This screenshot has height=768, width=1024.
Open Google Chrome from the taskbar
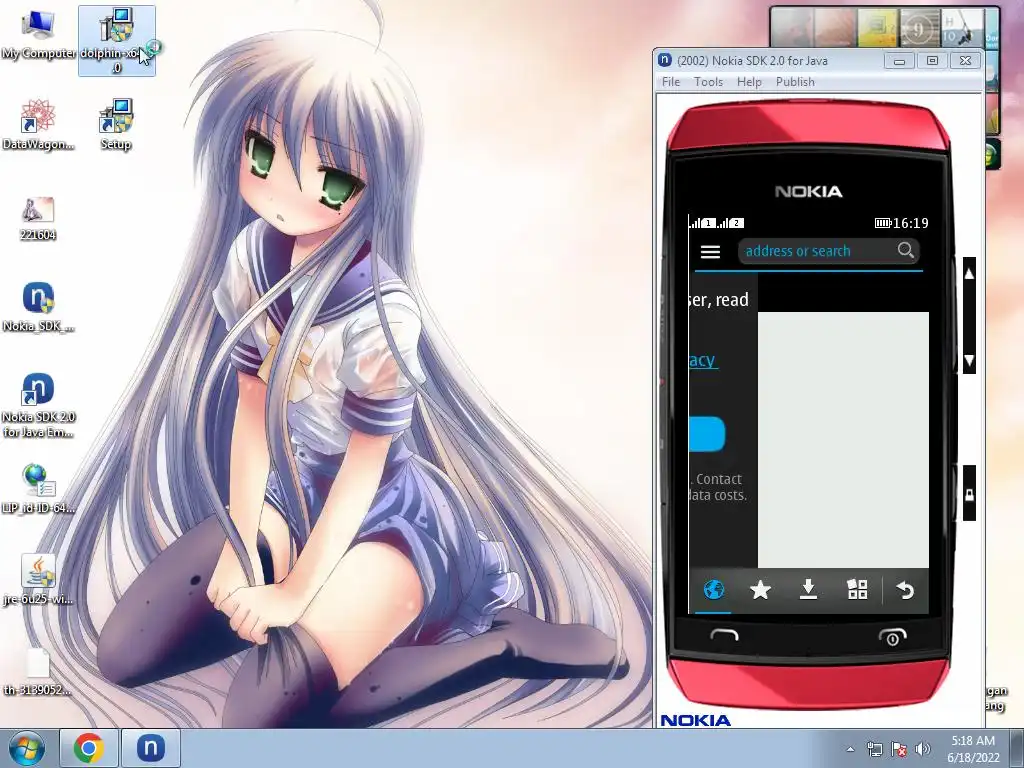pos(88,748)
